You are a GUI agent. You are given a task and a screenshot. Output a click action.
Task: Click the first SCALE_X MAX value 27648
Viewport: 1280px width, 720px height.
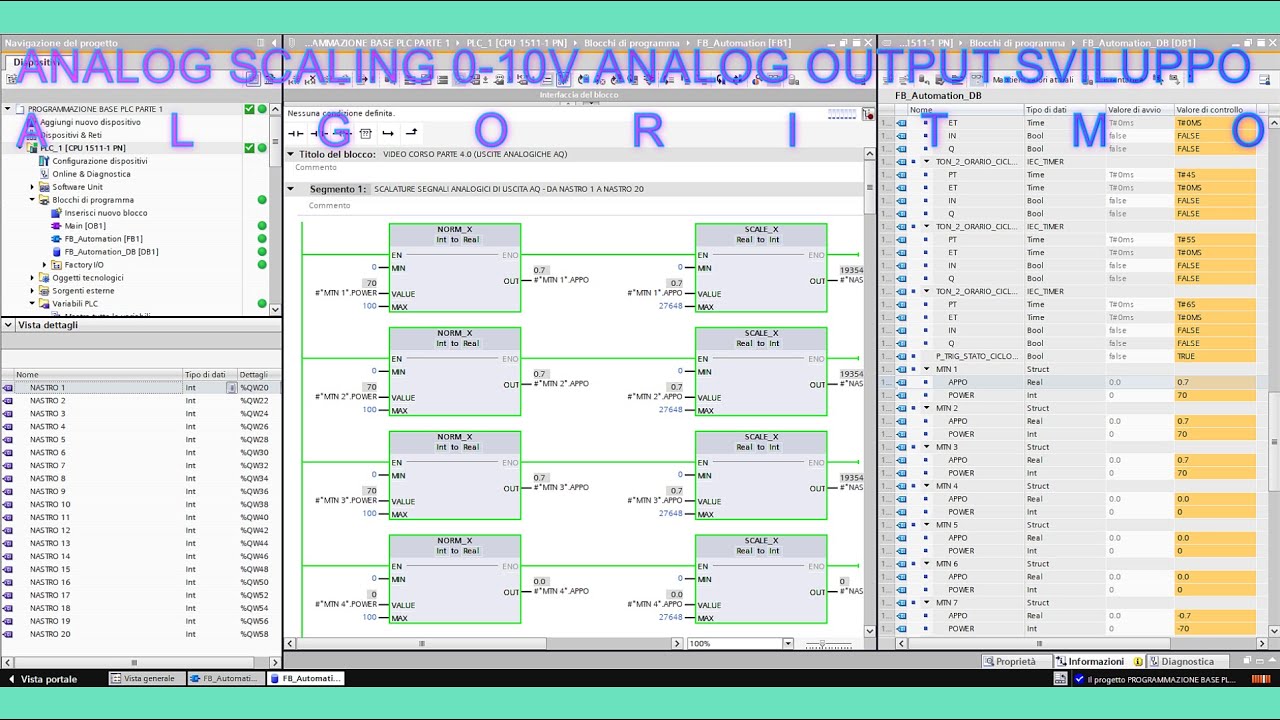[x=671, y=306]
